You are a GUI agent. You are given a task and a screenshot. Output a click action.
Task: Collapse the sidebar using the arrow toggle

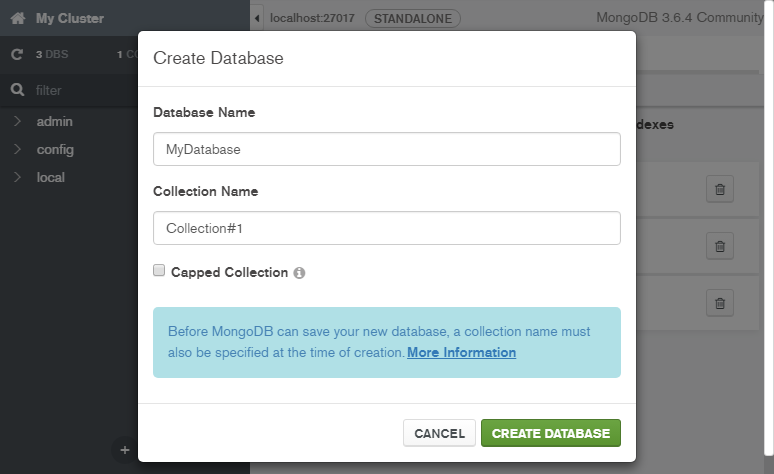point(258,18)
